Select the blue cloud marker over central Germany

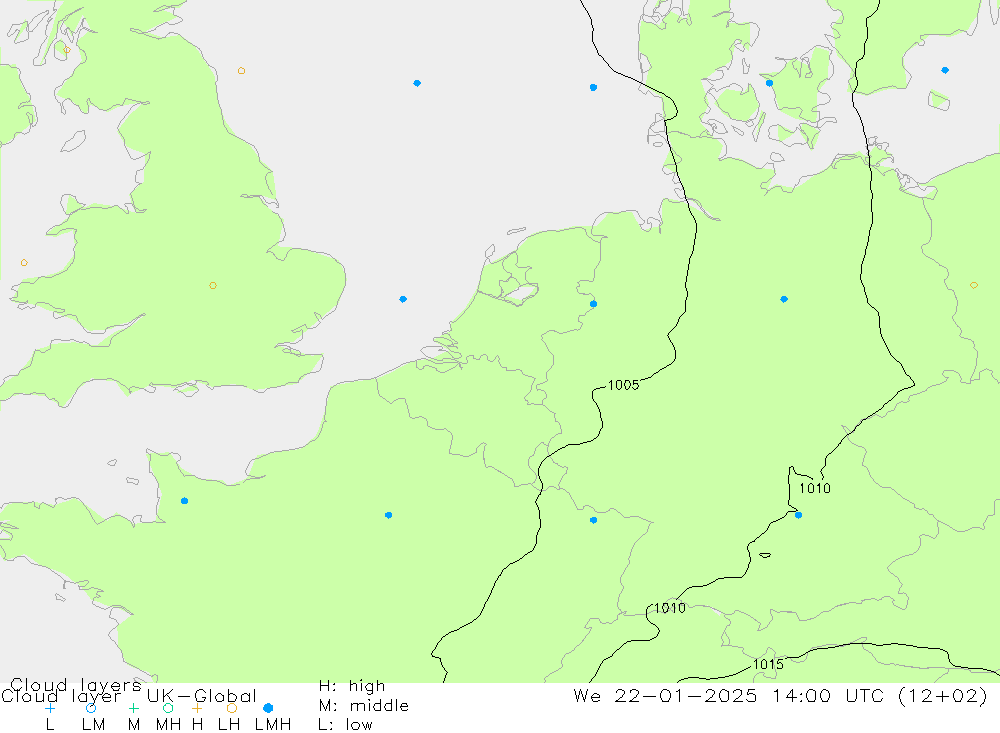[x=784, y=299]
